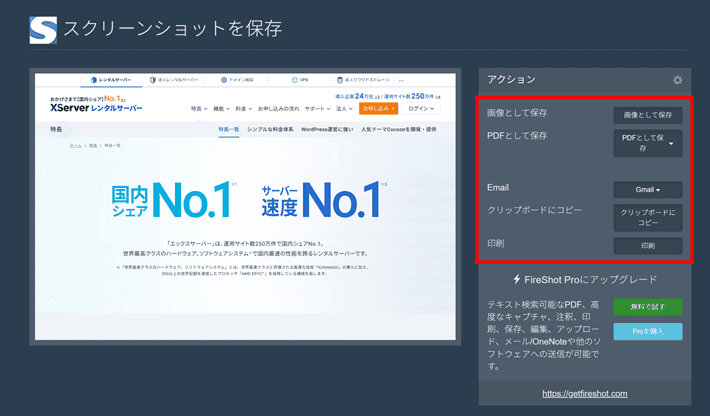Click the スクリーンショットを保存 page title
The width and height of the screenshot is (710, 416).
tap(173, 29)
